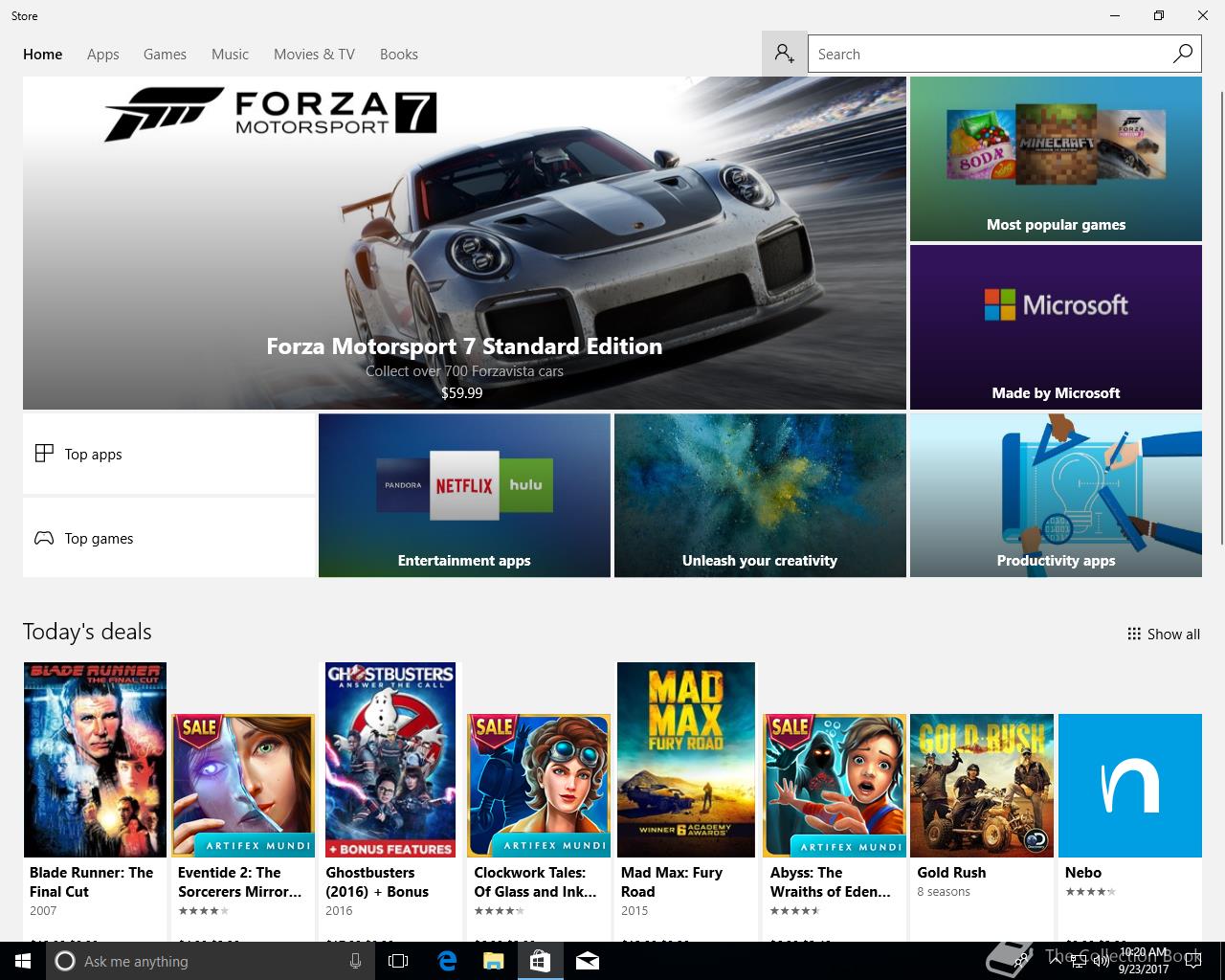Open the Unleash your creativity tile
The image size is (1225, 980).
pyautogui.click(x=760, y=496)
